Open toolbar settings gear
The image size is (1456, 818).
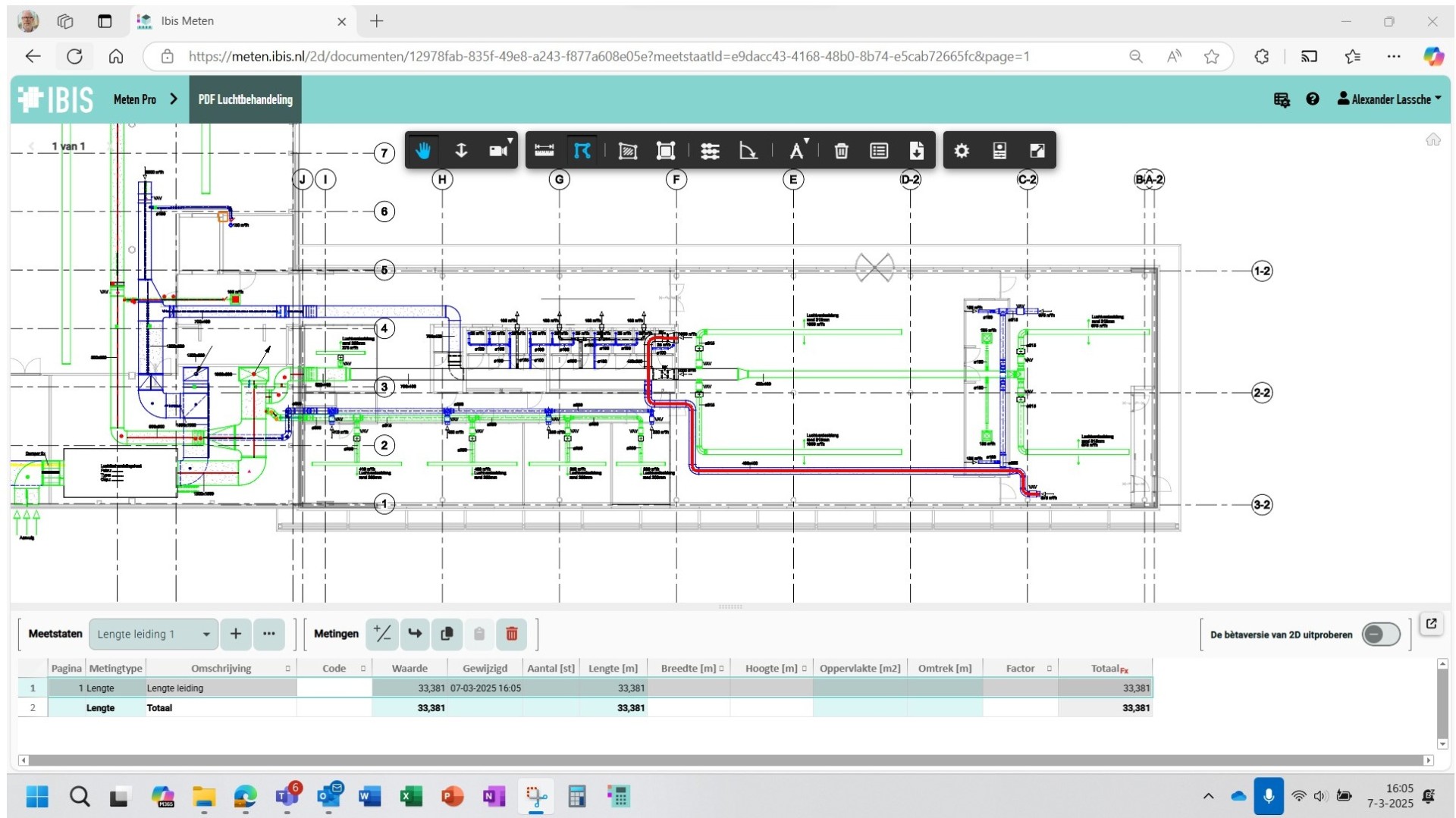click(x=961, y=151)
